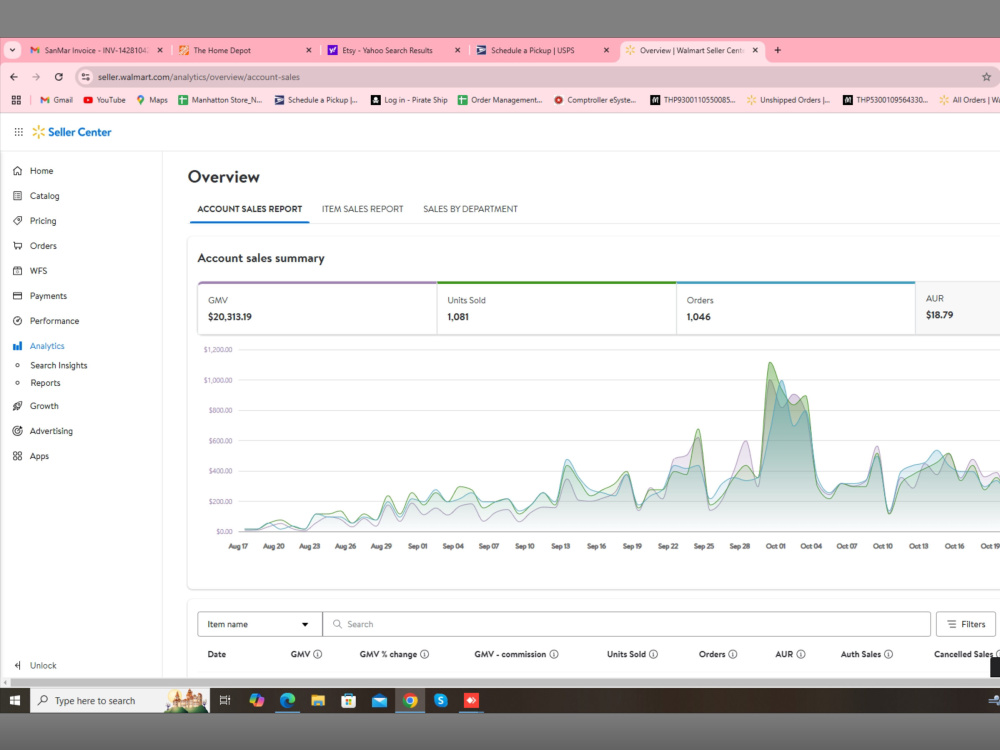Click info icon next to Auth Sales
Viewport: 1000px width, 750px height.
(x=888, y=654)
